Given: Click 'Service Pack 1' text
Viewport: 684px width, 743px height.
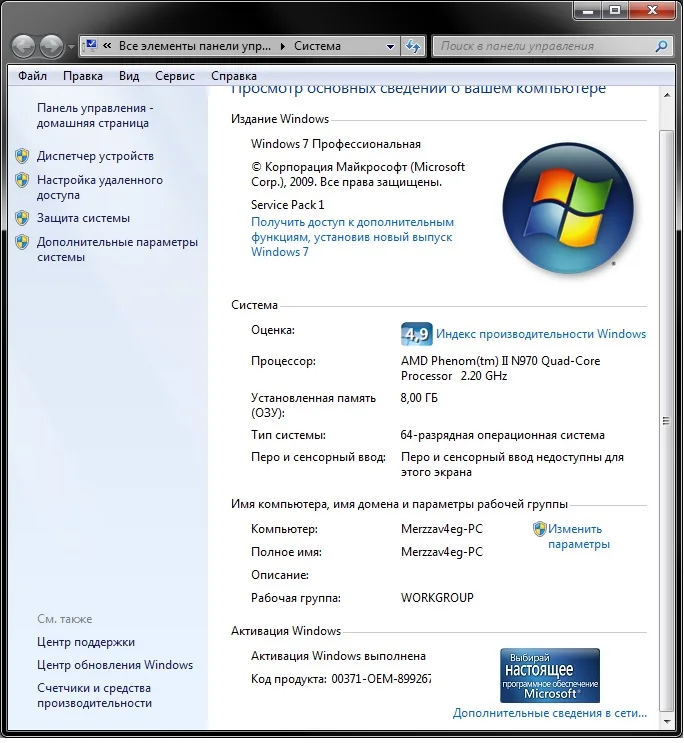Looking at the screenshot, I should coord(287,205).
